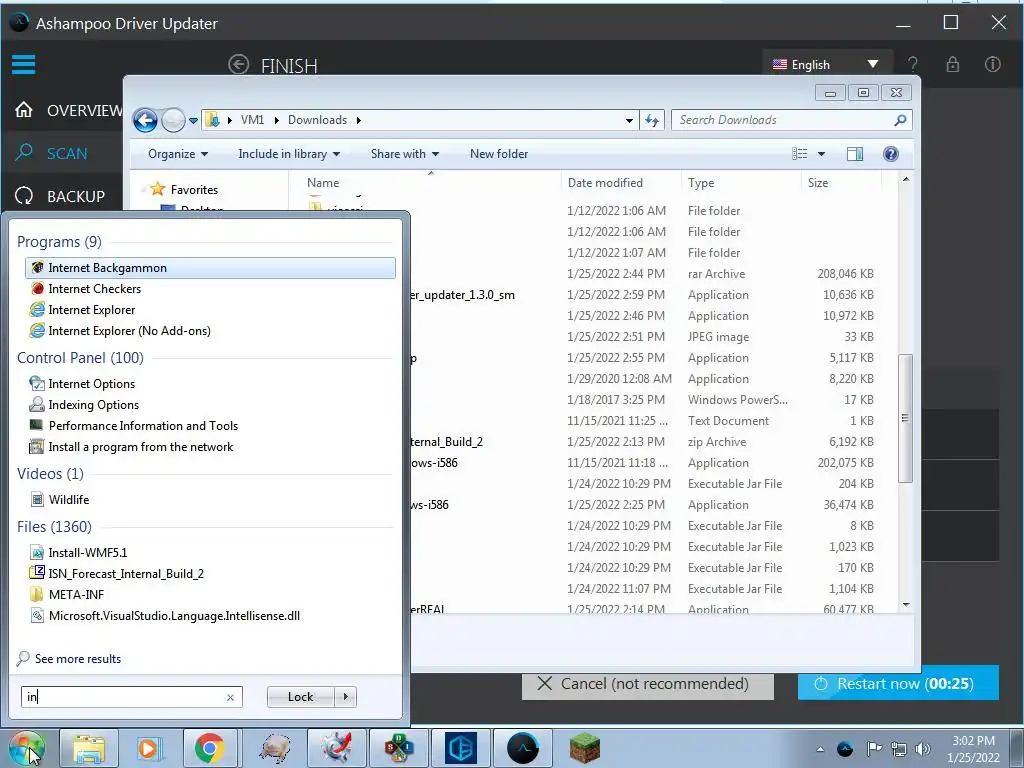This screenshot has height=768, width=1024.
Task: Open the Ashampoo info icon
Action: click(993, 64)
